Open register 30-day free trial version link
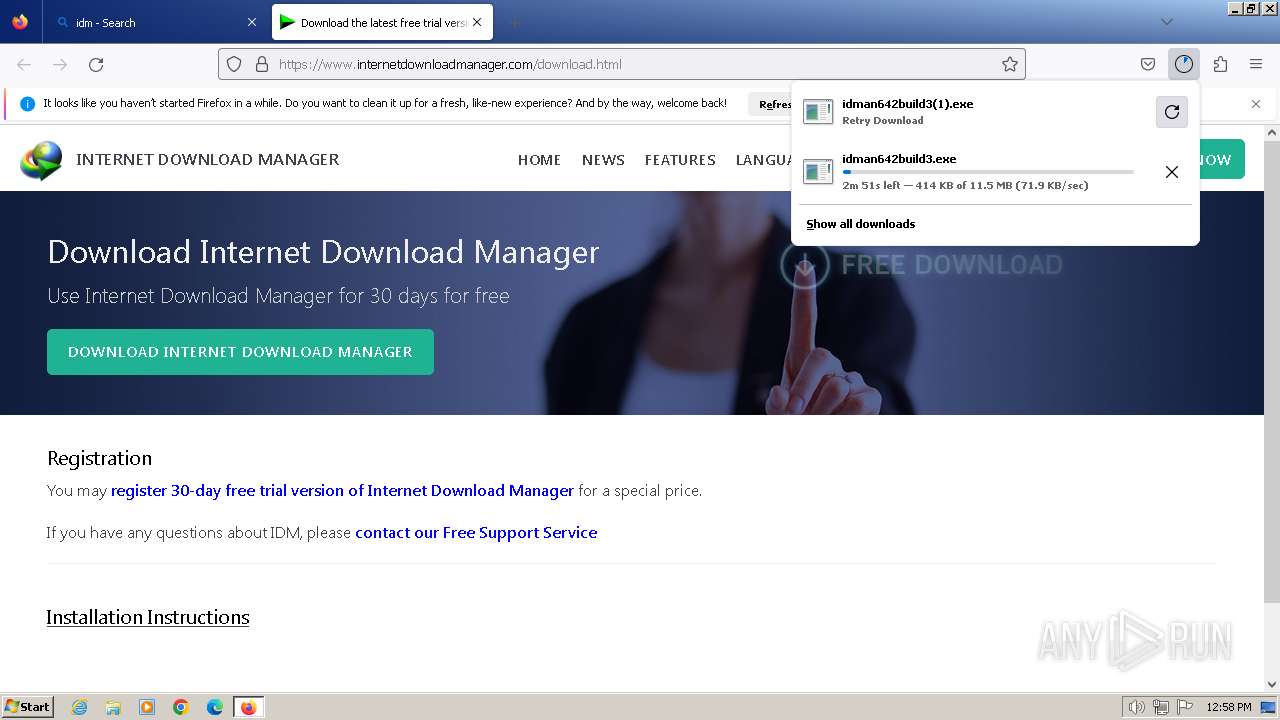Image resolution: width=1280 pixels, height=720 pixels. click(342, 490)
